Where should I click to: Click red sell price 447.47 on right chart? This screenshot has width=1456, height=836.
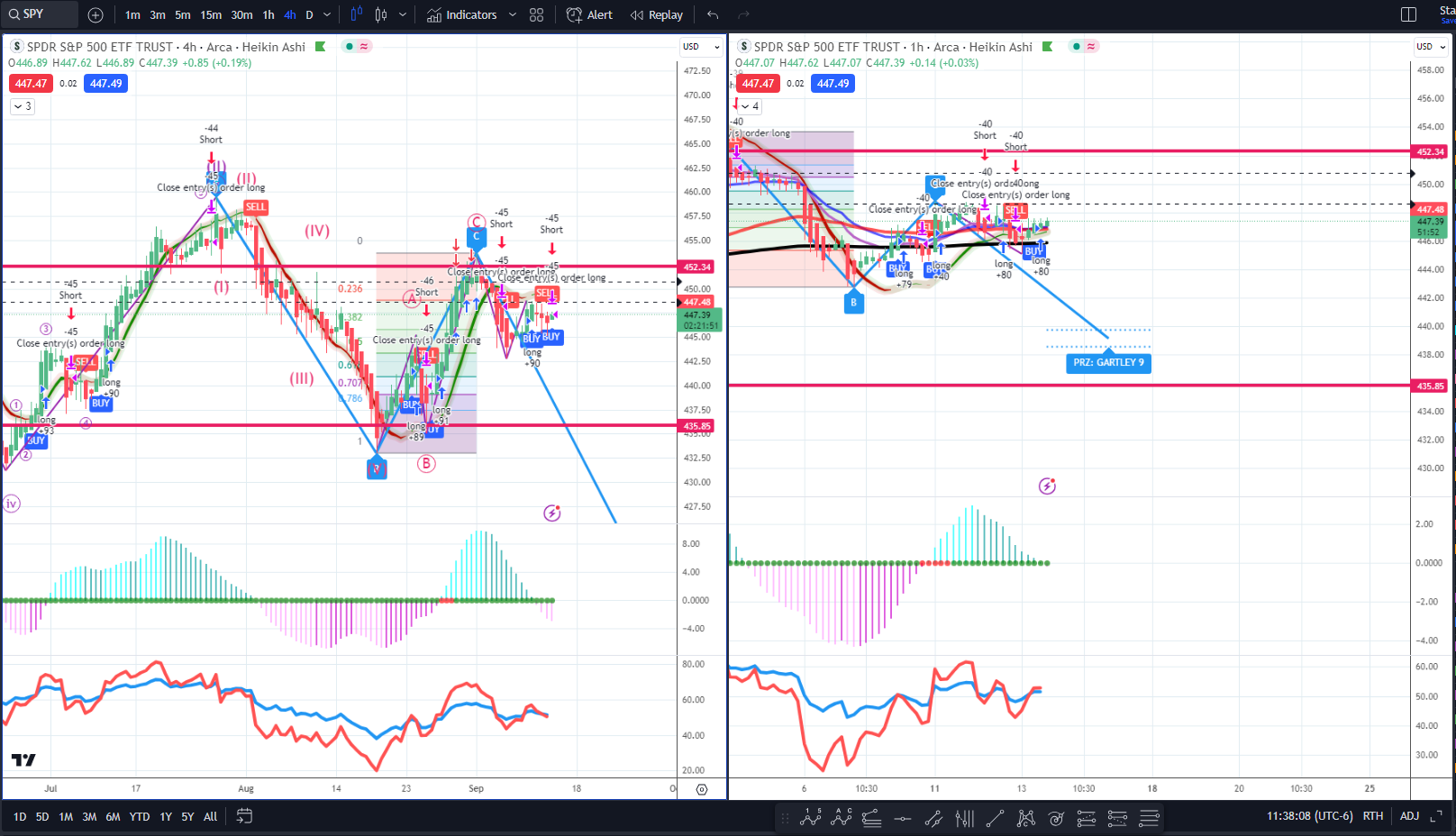click(x=758, y=84)
